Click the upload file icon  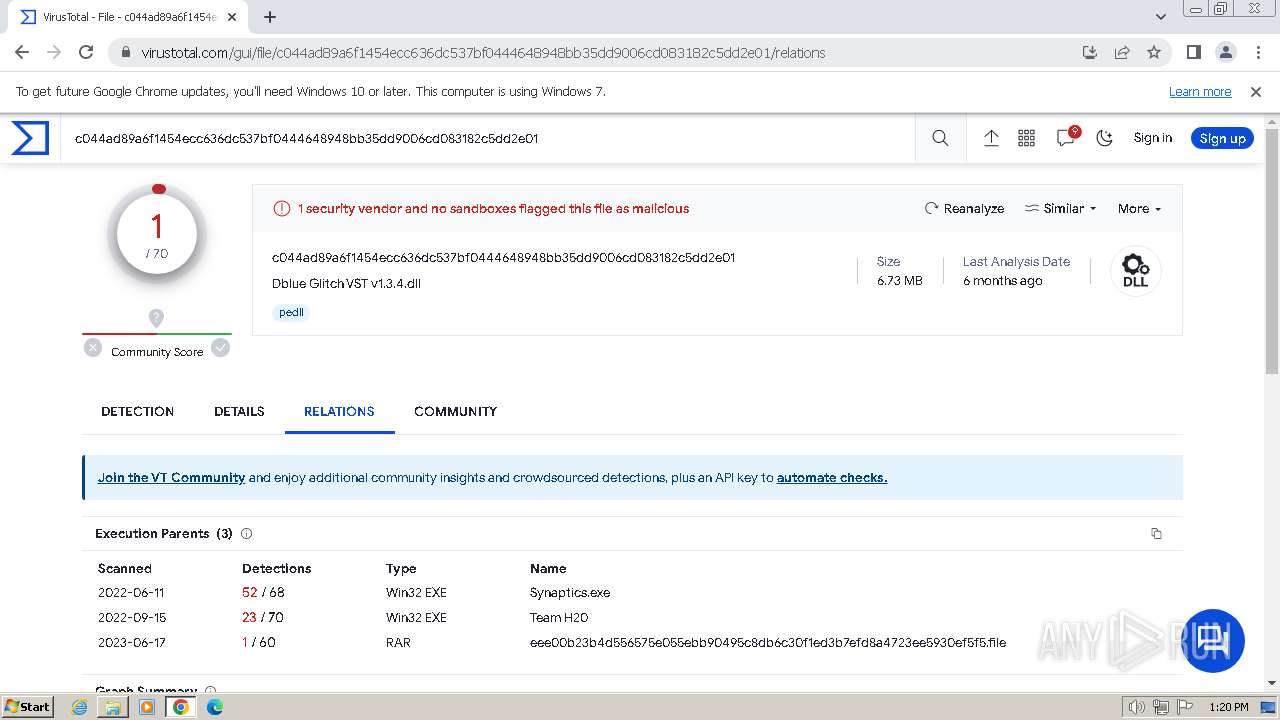(991, 138)
